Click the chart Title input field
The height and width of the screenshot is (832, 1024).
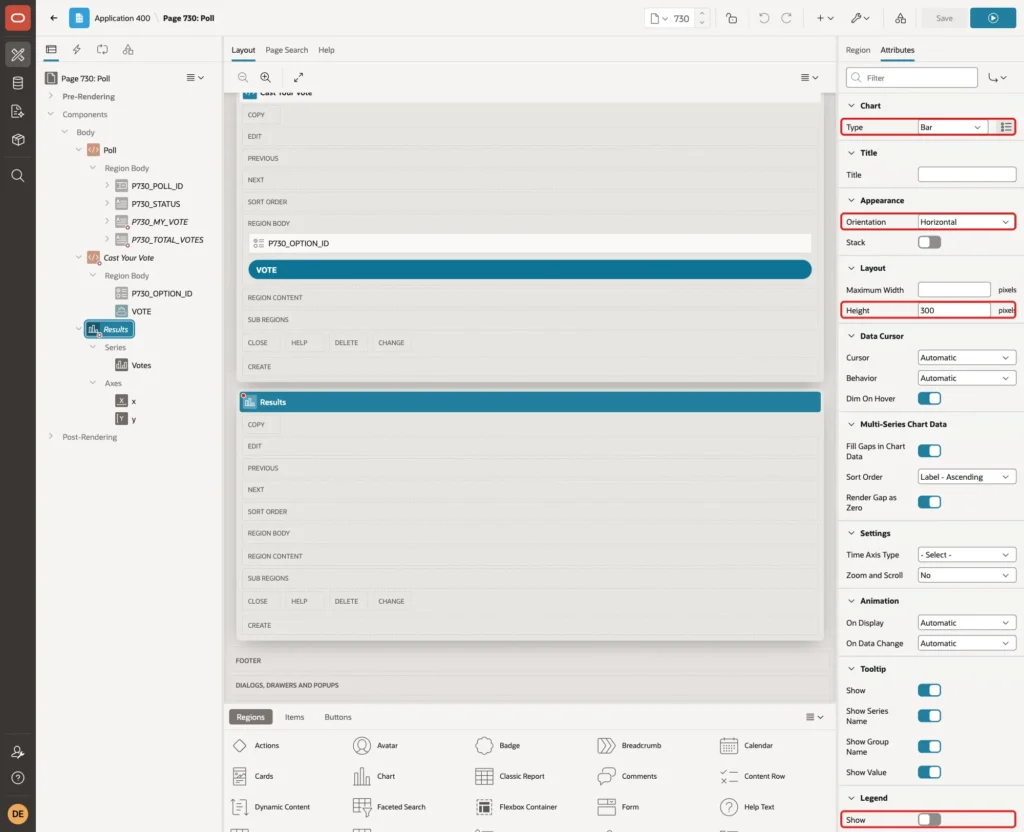point(967,174)
